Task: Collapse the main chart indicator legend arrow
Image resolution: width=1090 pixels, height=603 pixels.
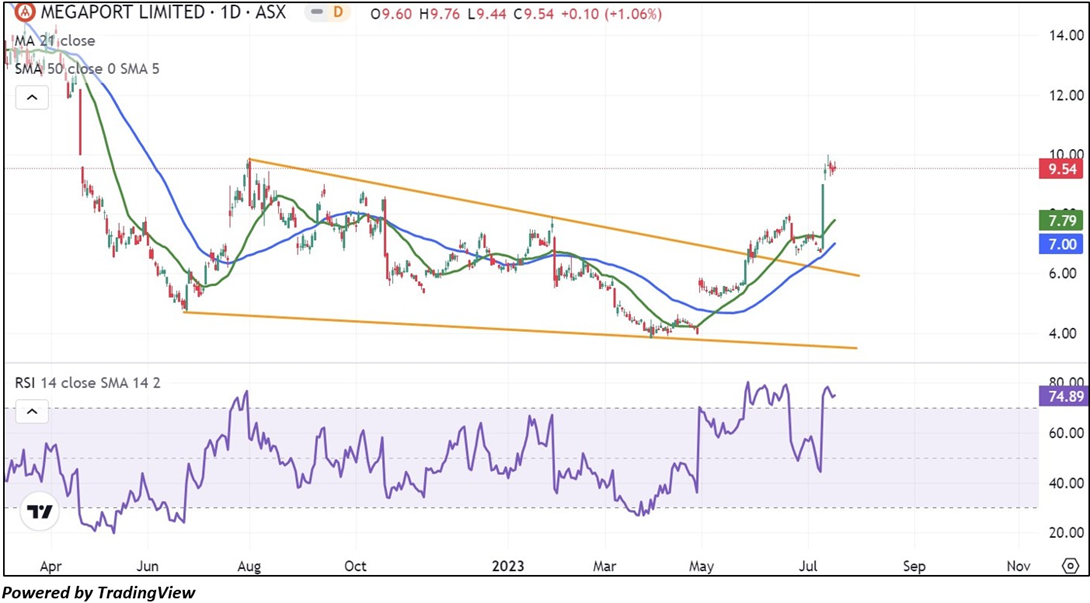Action: (32, 97)
